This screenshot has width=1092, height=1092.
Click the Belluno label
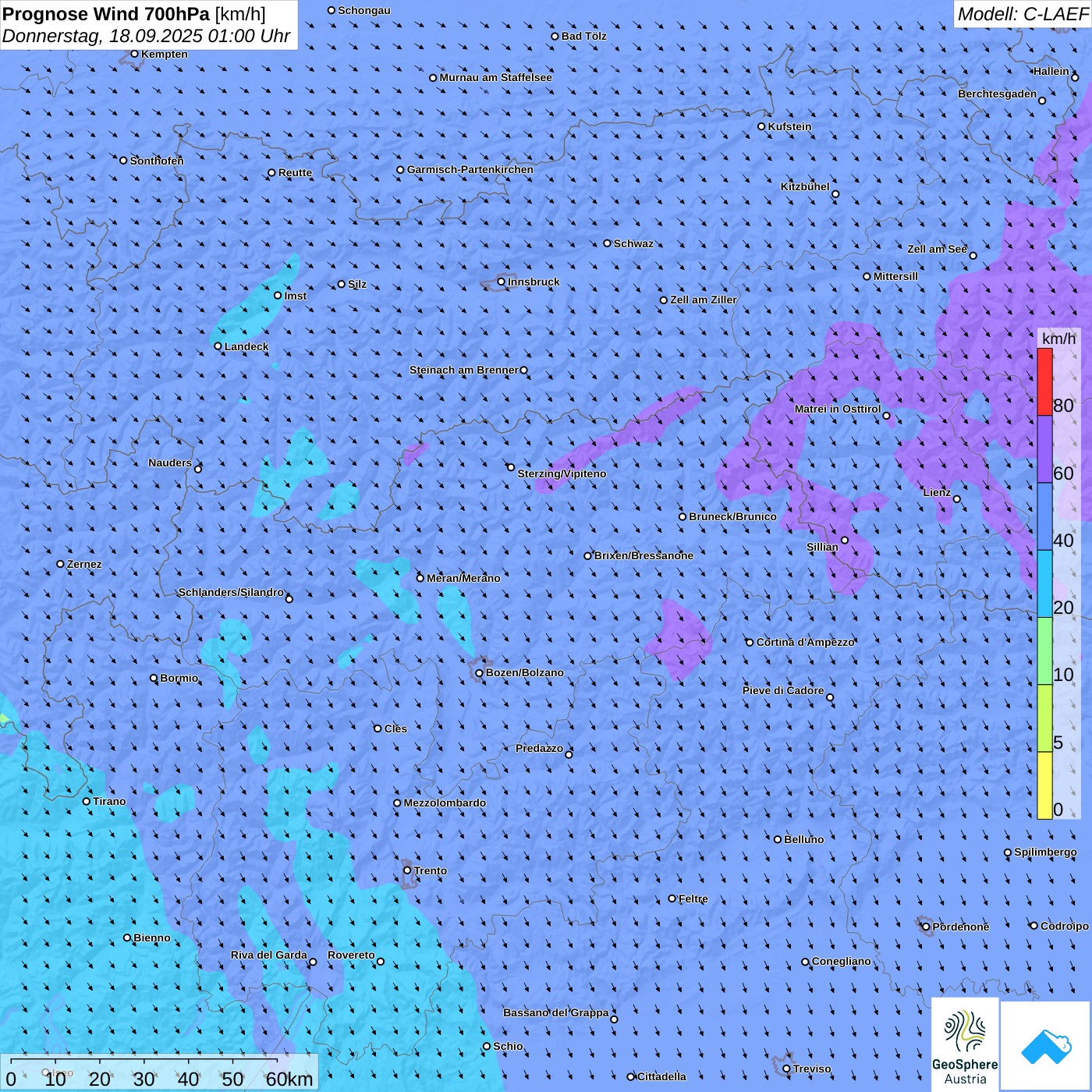point(804,839)
